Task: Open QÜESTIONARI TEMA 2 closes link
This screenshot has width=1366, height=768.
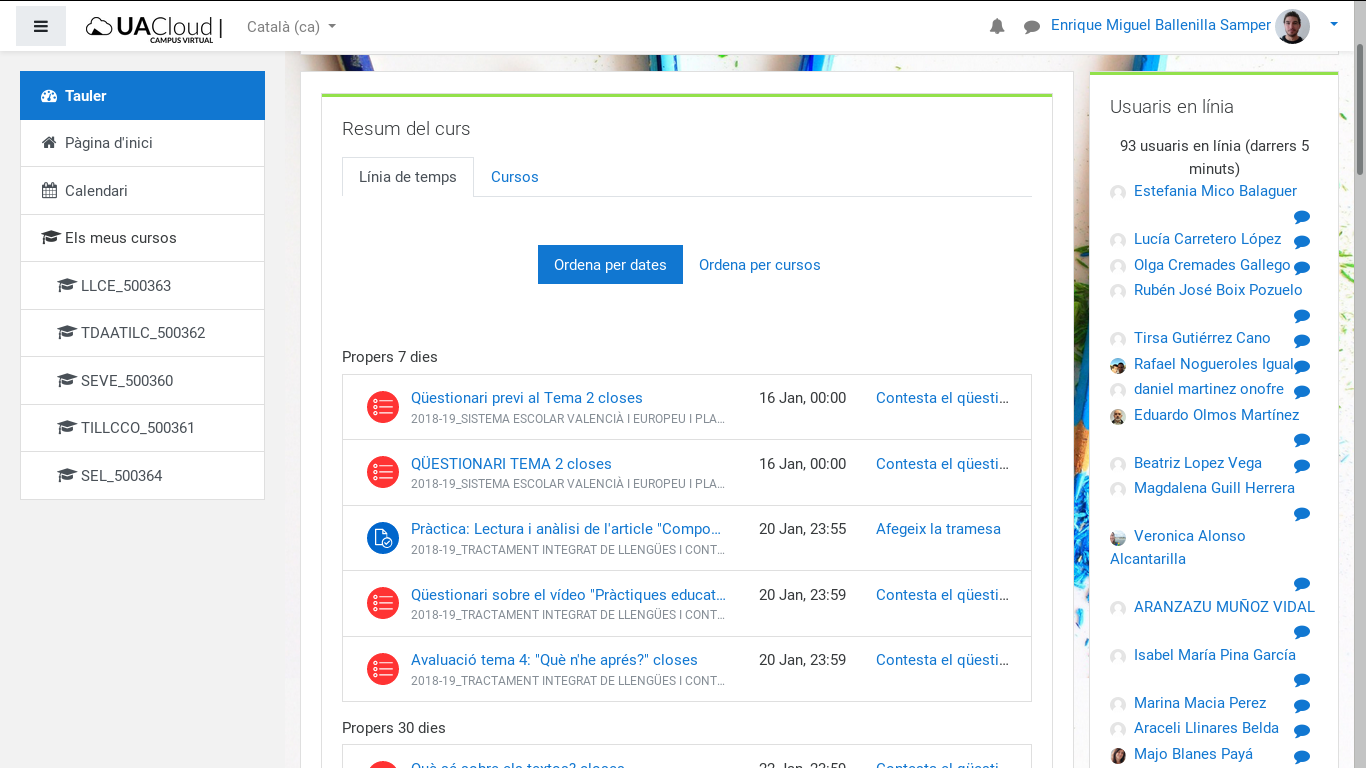Action: click(511, 464)
